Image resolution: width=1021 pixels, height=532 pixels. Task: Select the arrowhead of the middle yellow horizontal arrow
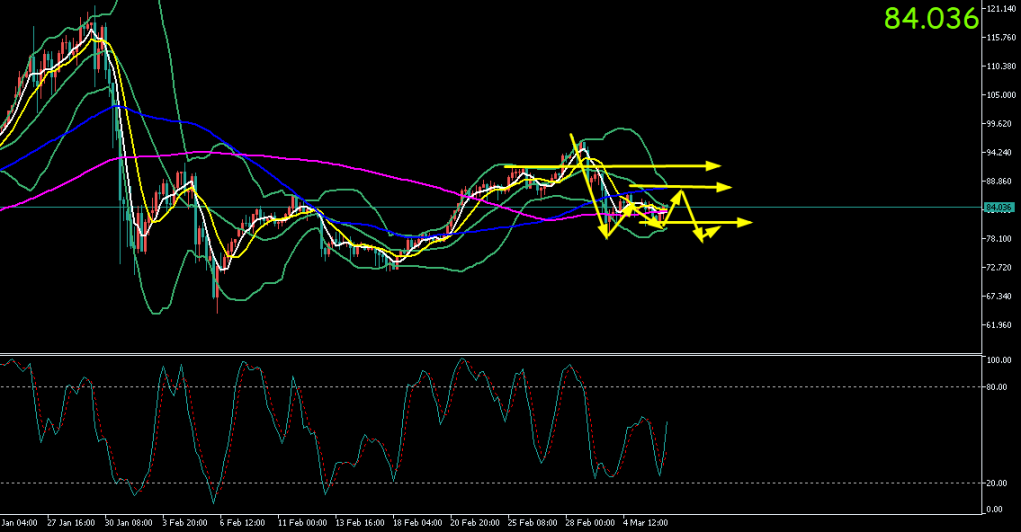click(725, 187)
